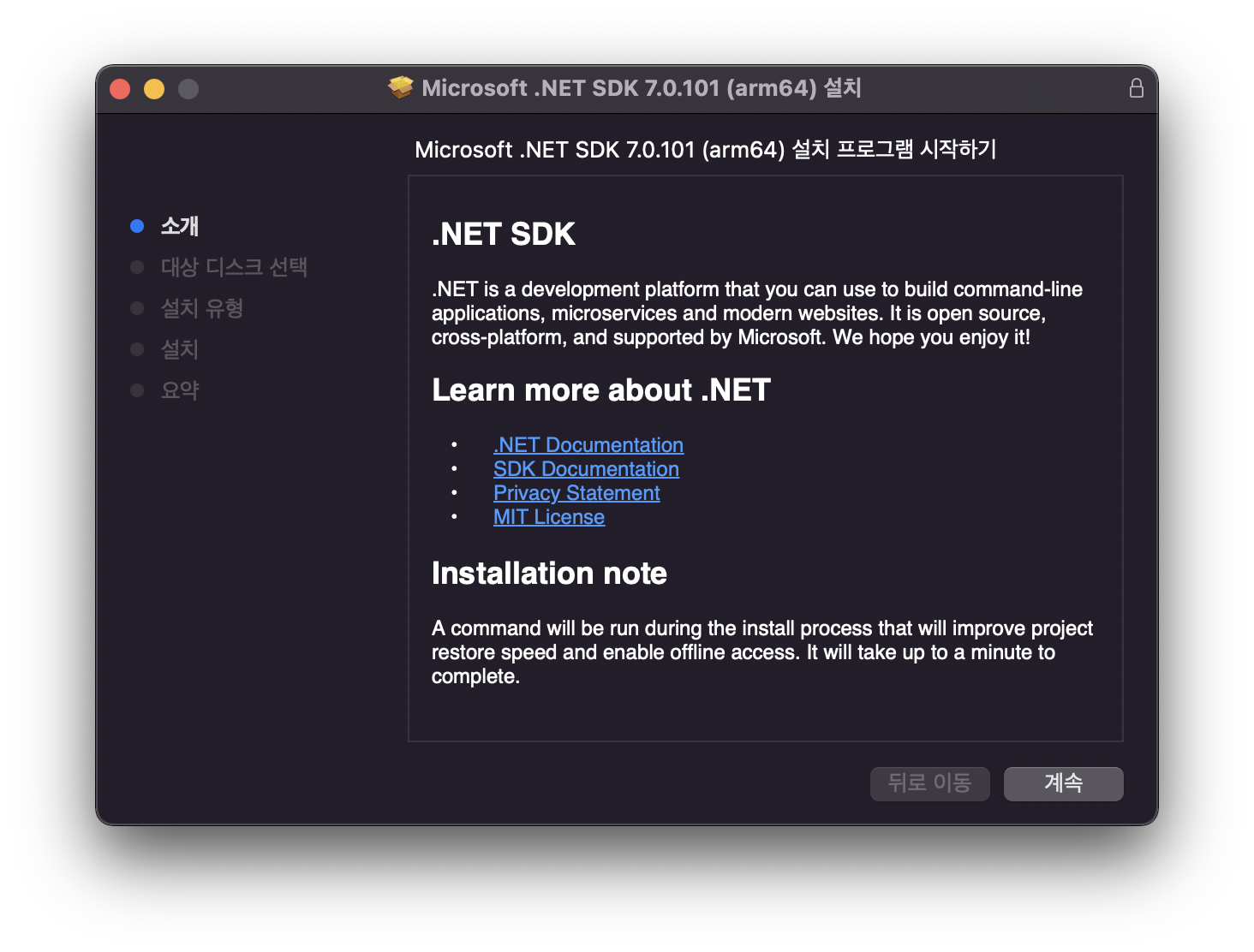Select the 설치 step in the sidebar

[x=180, y=349]
